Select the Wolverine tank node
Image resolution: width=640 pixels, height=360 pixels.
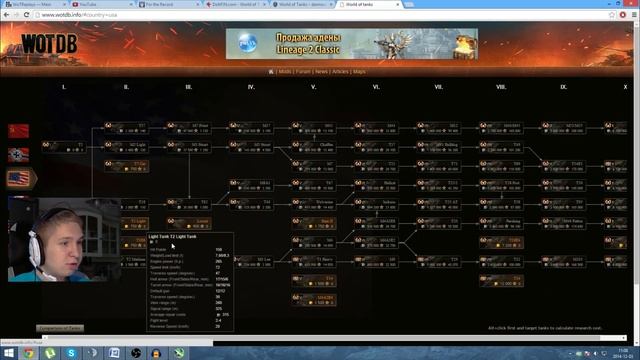pos(314,204)
